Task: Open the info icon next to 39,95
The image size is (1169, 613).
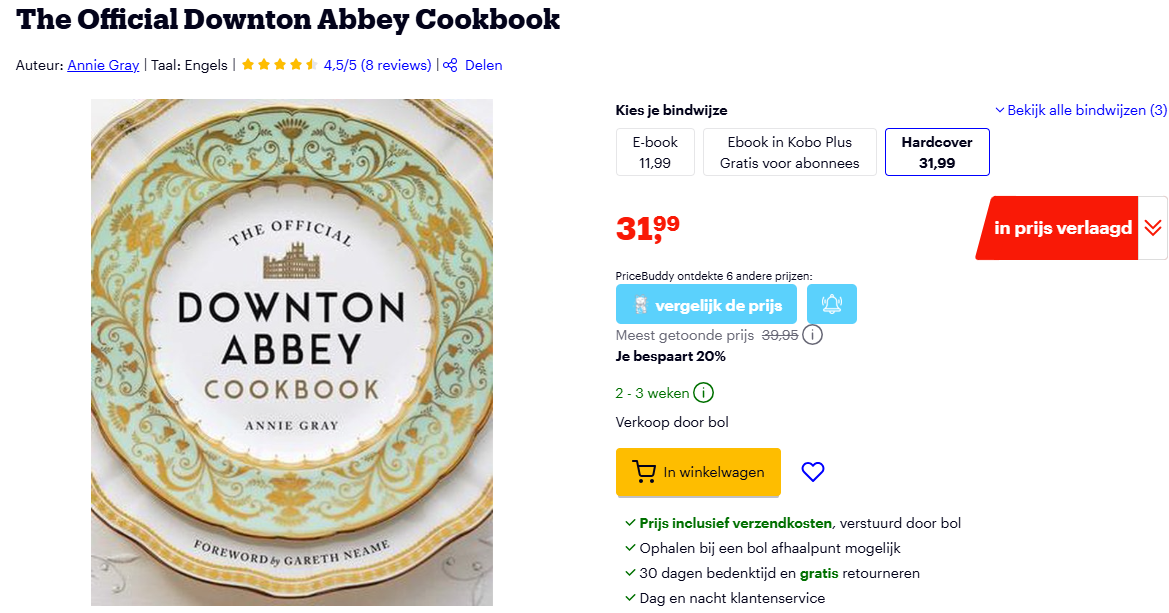Action: click(812, 334)
